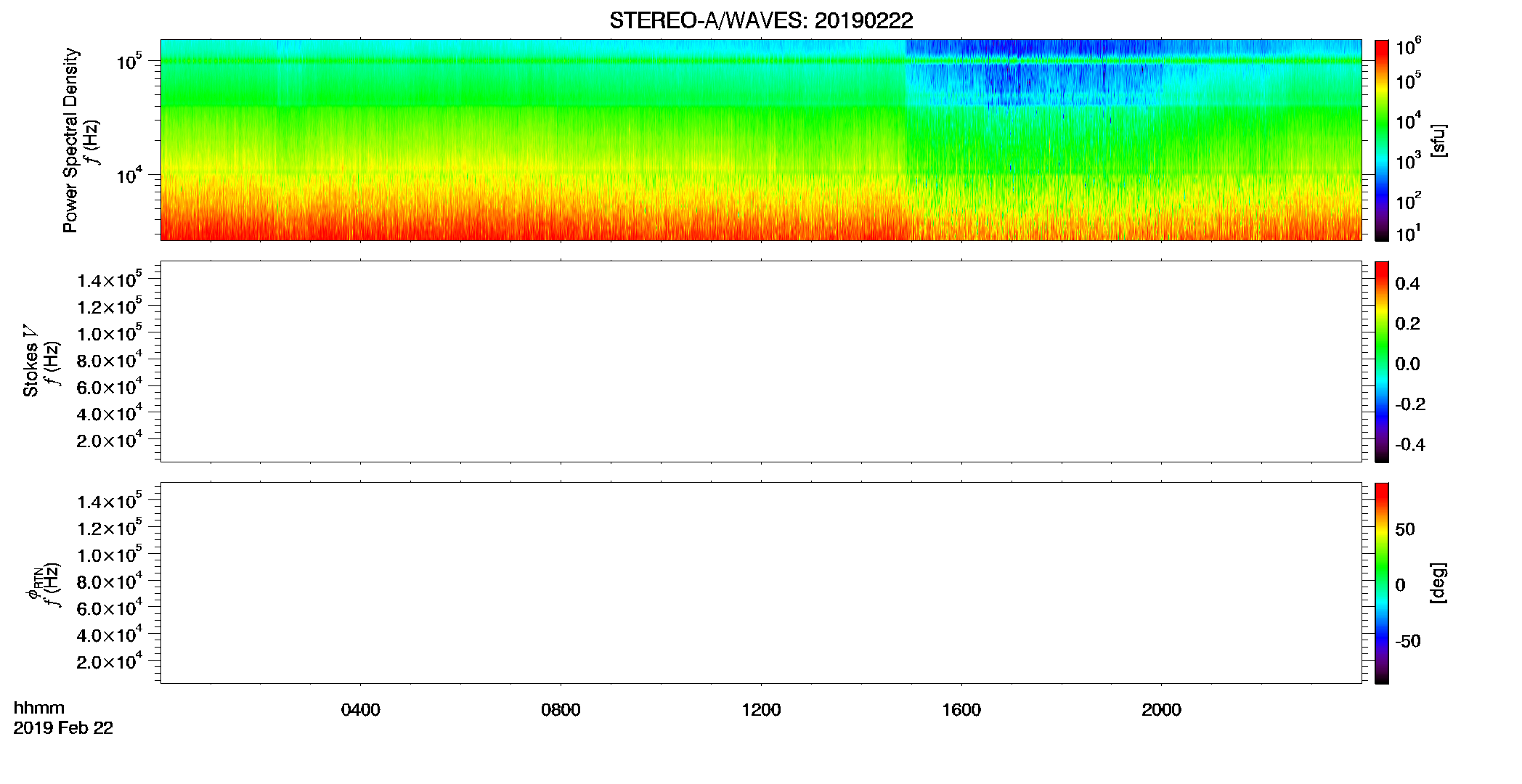
Task: Click 8.0×10^4 tick in phi RTN panel
Action: (x=110, y=581)
